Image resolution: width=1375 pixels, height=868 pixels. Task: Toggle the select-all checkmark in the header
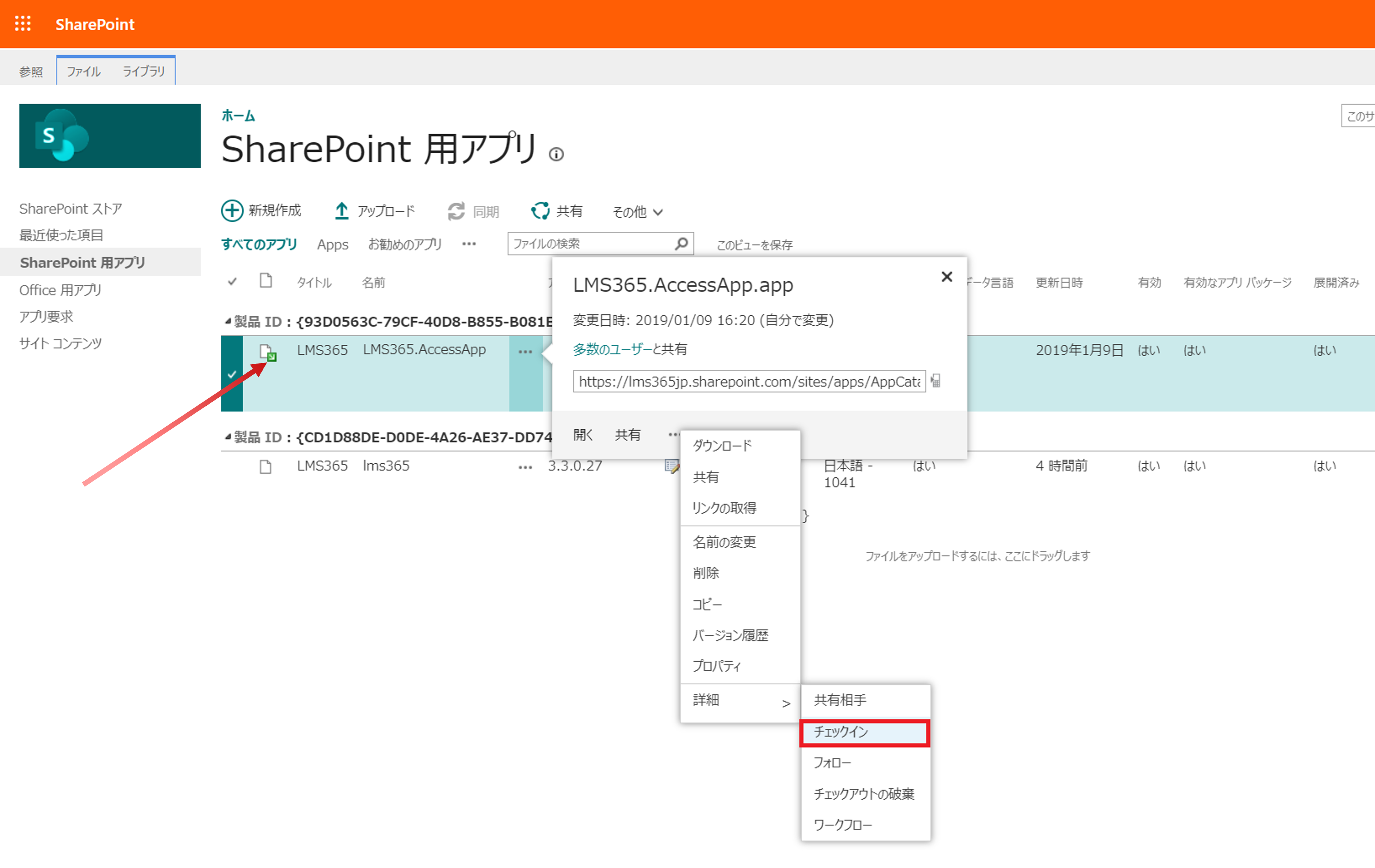tap(232, 282)
